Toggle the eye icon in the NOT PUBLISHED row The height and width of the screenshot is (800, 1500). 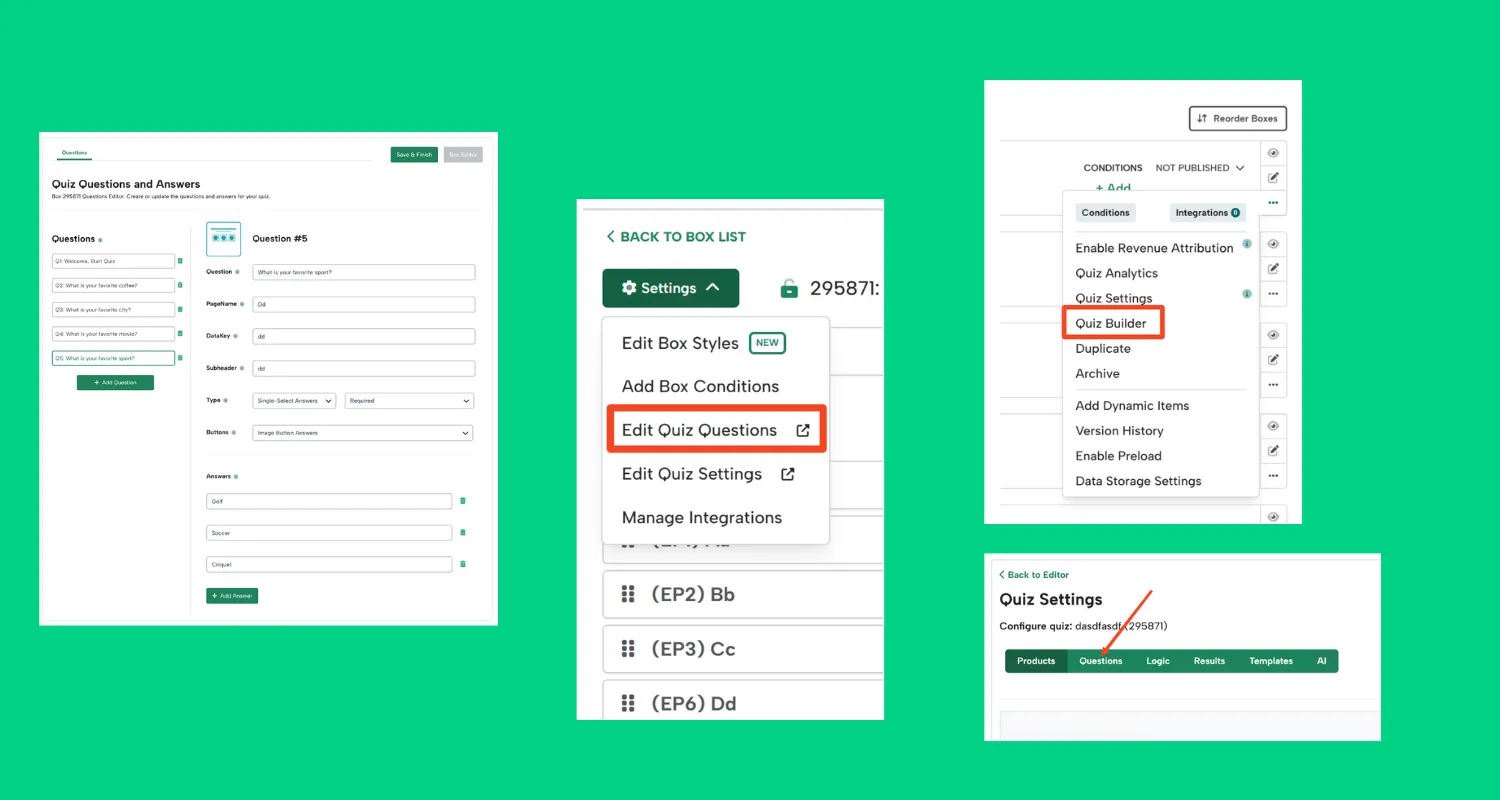tap(1273, 153)
